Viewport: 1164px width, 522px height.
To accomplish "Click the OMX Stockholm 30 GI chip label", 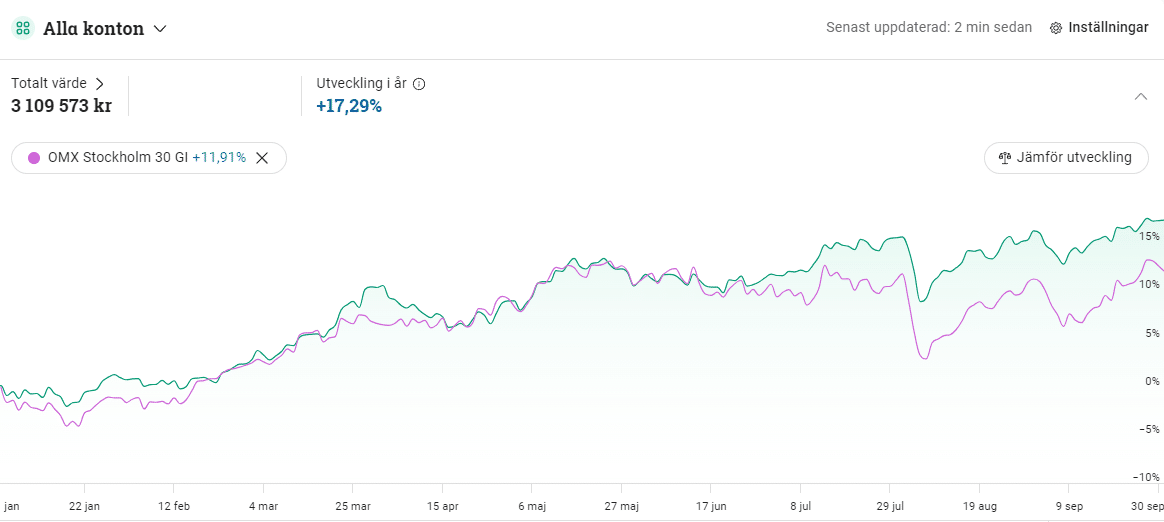I will (117, 158).
